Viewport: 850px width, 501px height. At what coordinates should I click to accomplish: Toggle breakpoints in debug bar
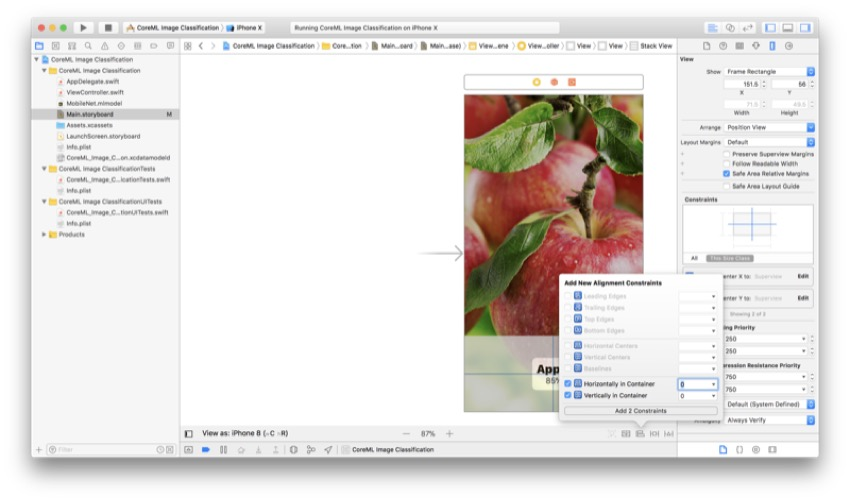point(205,449)
